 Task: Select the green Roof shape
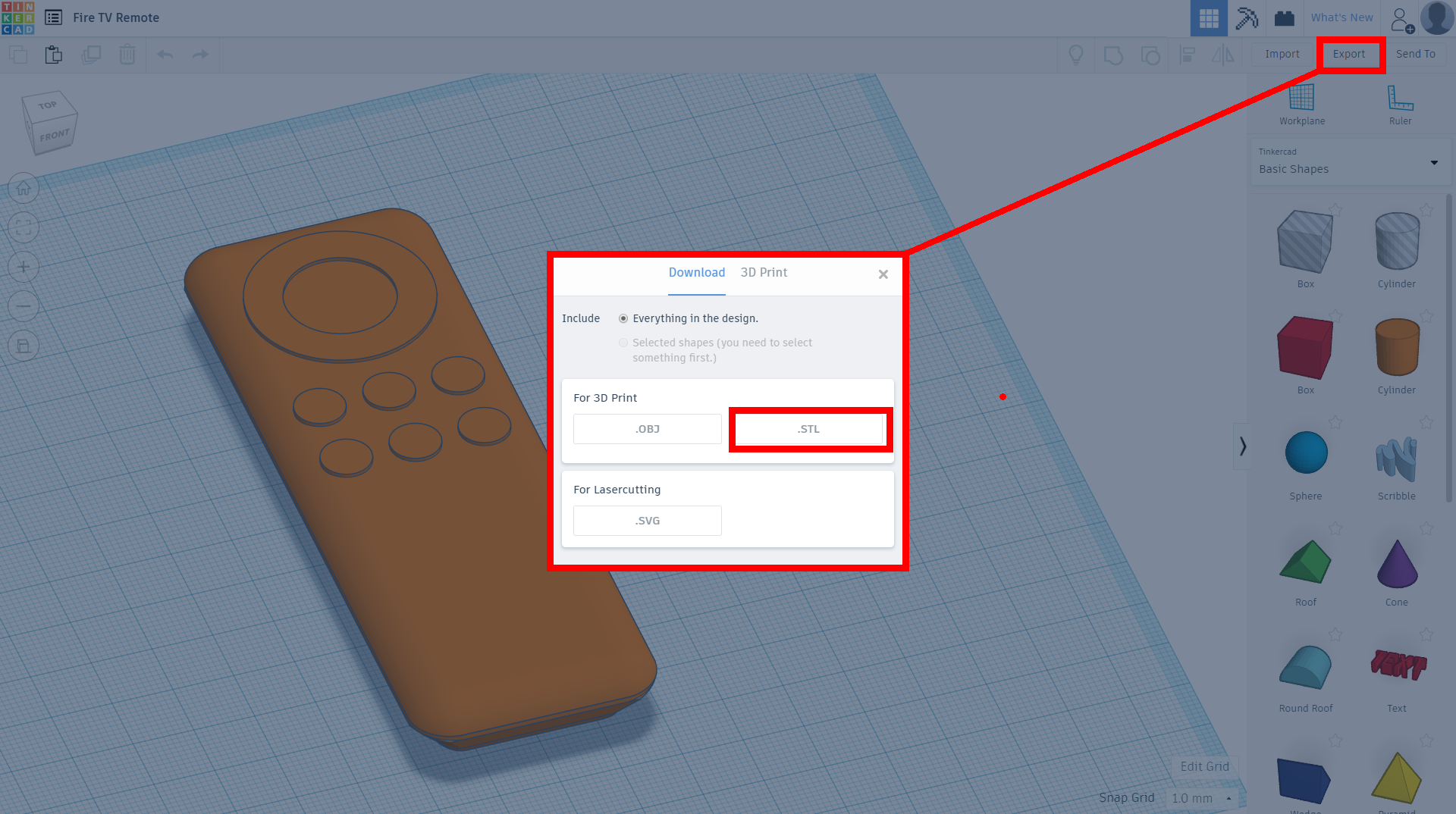coord(1305,562)
